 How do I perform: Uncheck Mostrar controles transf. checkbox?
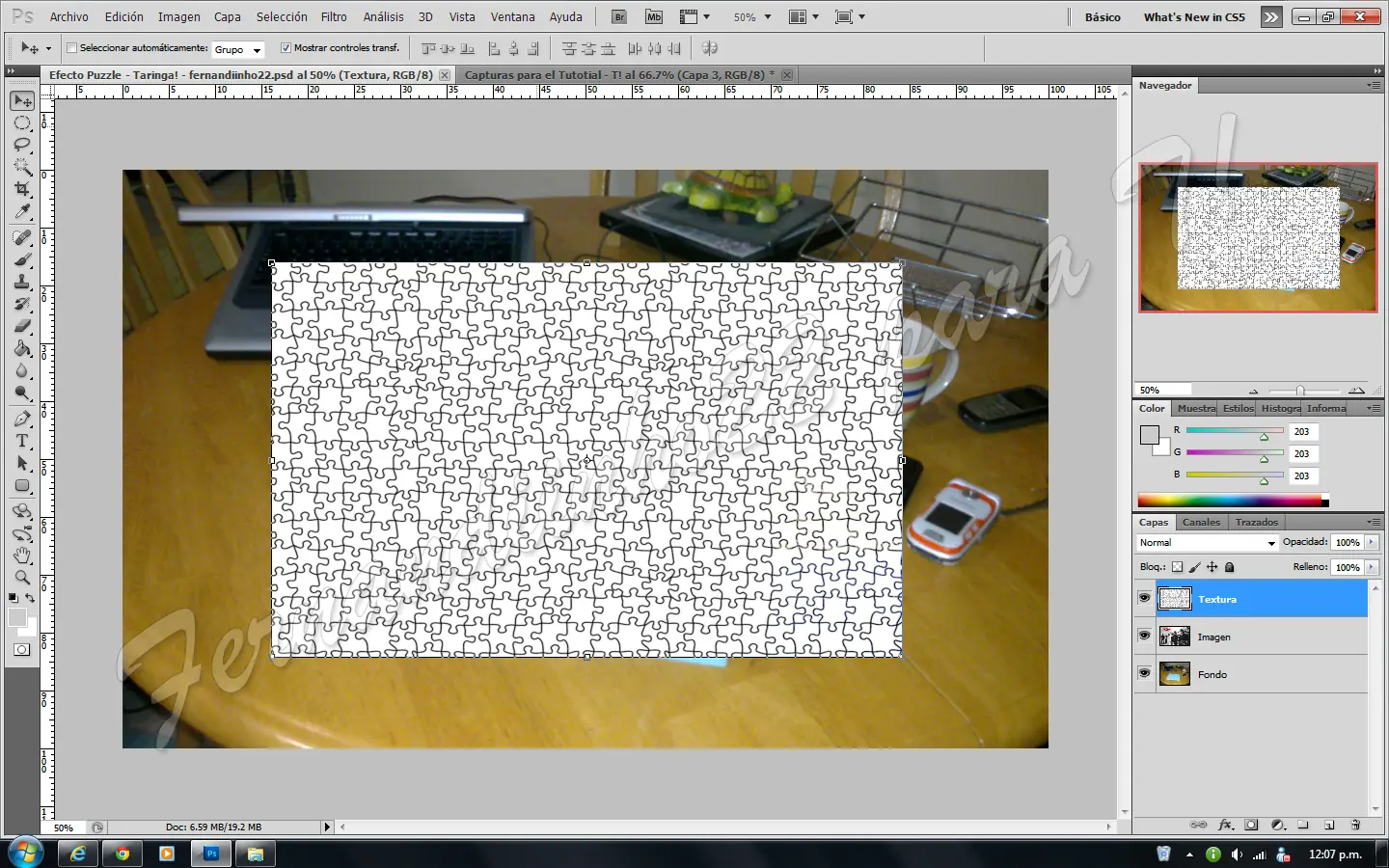click(x=286, y=48)
